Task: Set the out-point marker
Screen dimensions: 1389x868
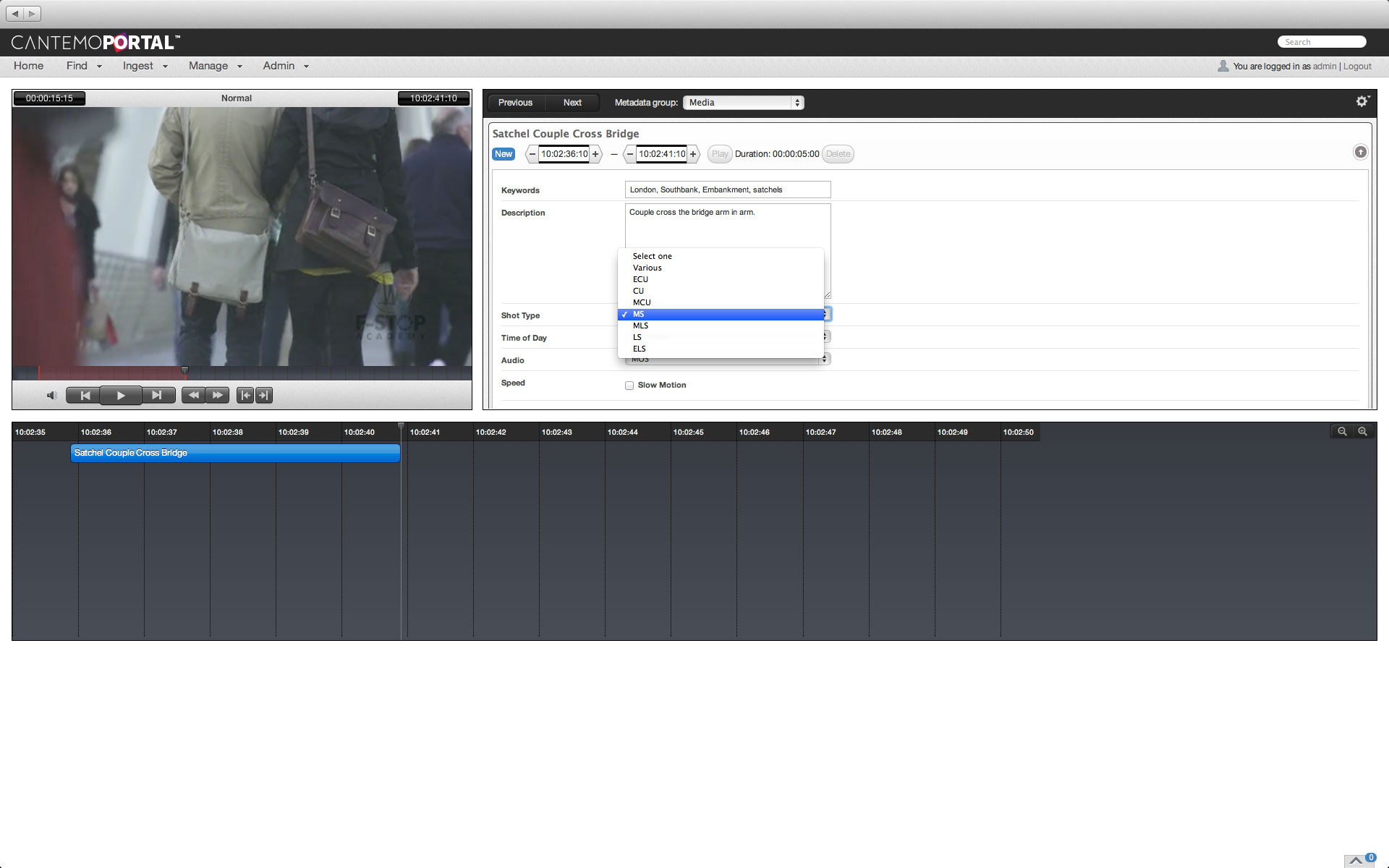Action: point(264,395)
